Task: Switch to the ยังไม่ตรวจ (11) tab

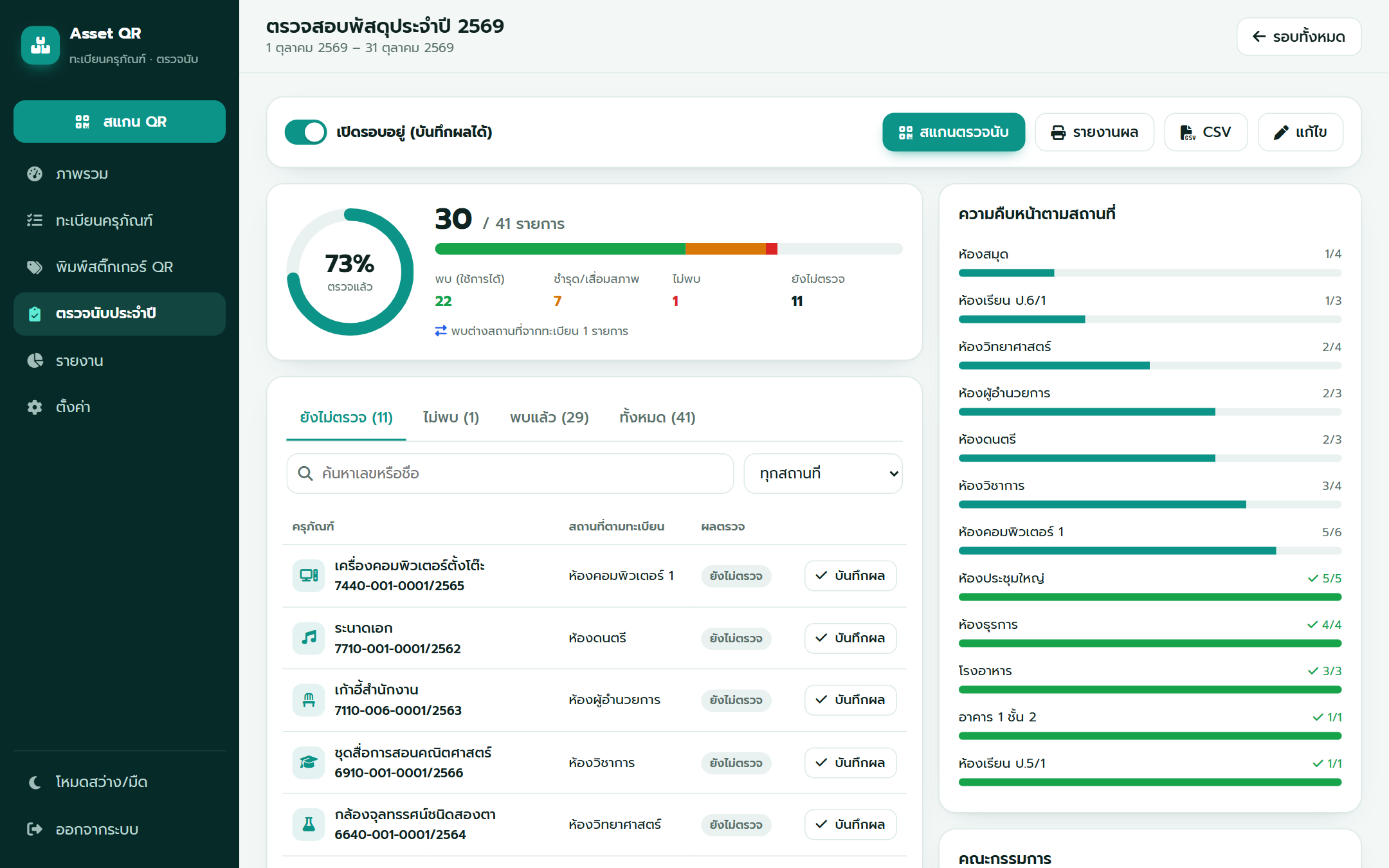Action: [346, 418]
